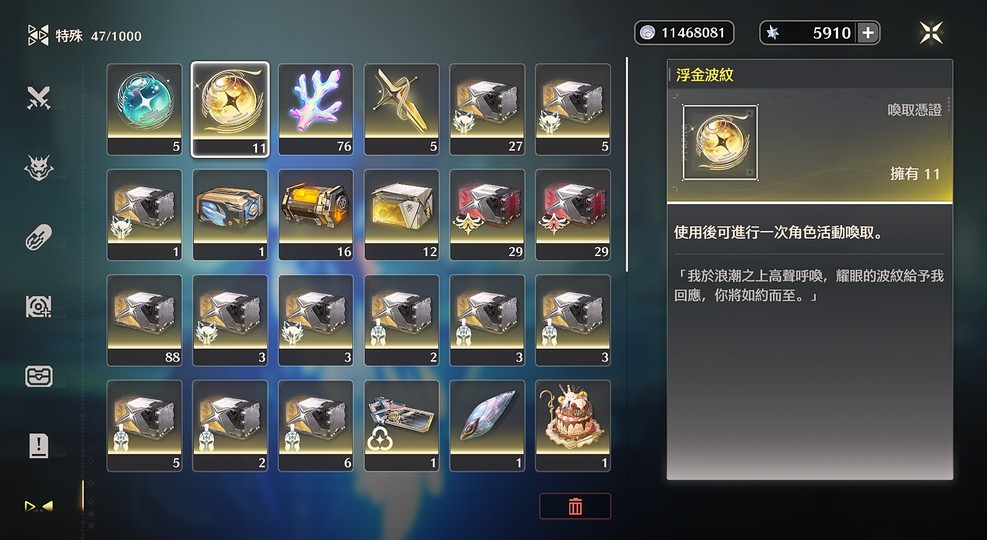Viewport: 987px width, 540px height.
Task: Open the quest items category (exclamation icon)
Action: click(x=38, y=446)
